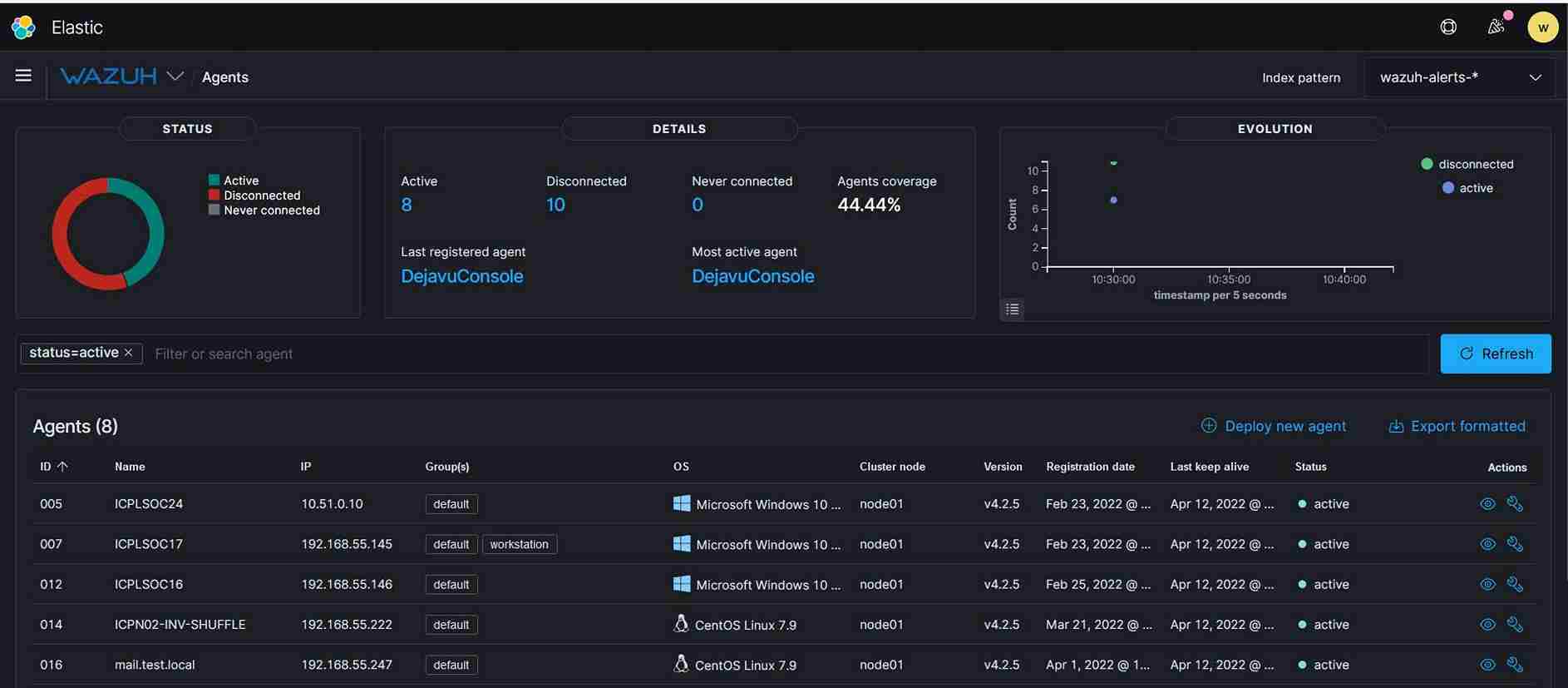Click IP address 10.51.0.10
The height and width of the screenshot is (688, 1568).
[x=332, y=504]
